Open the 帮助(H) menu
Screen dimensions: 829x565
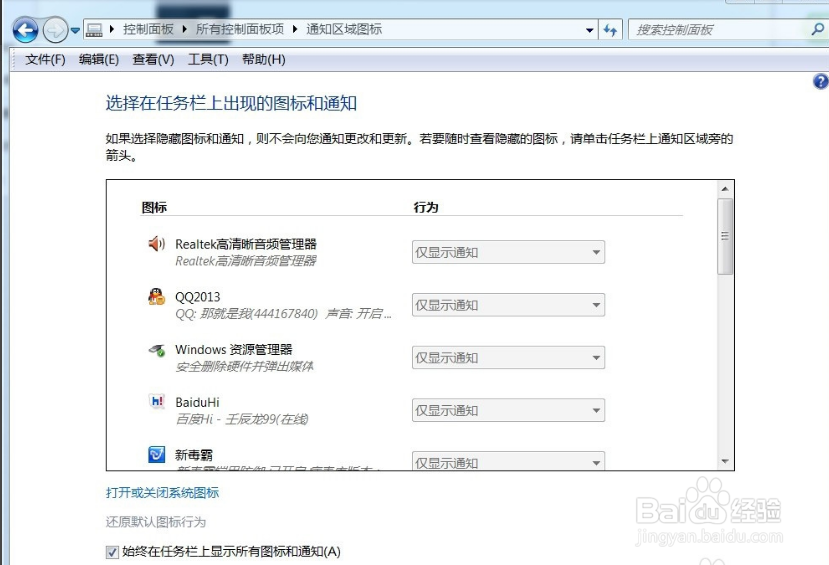coord(264,59)
